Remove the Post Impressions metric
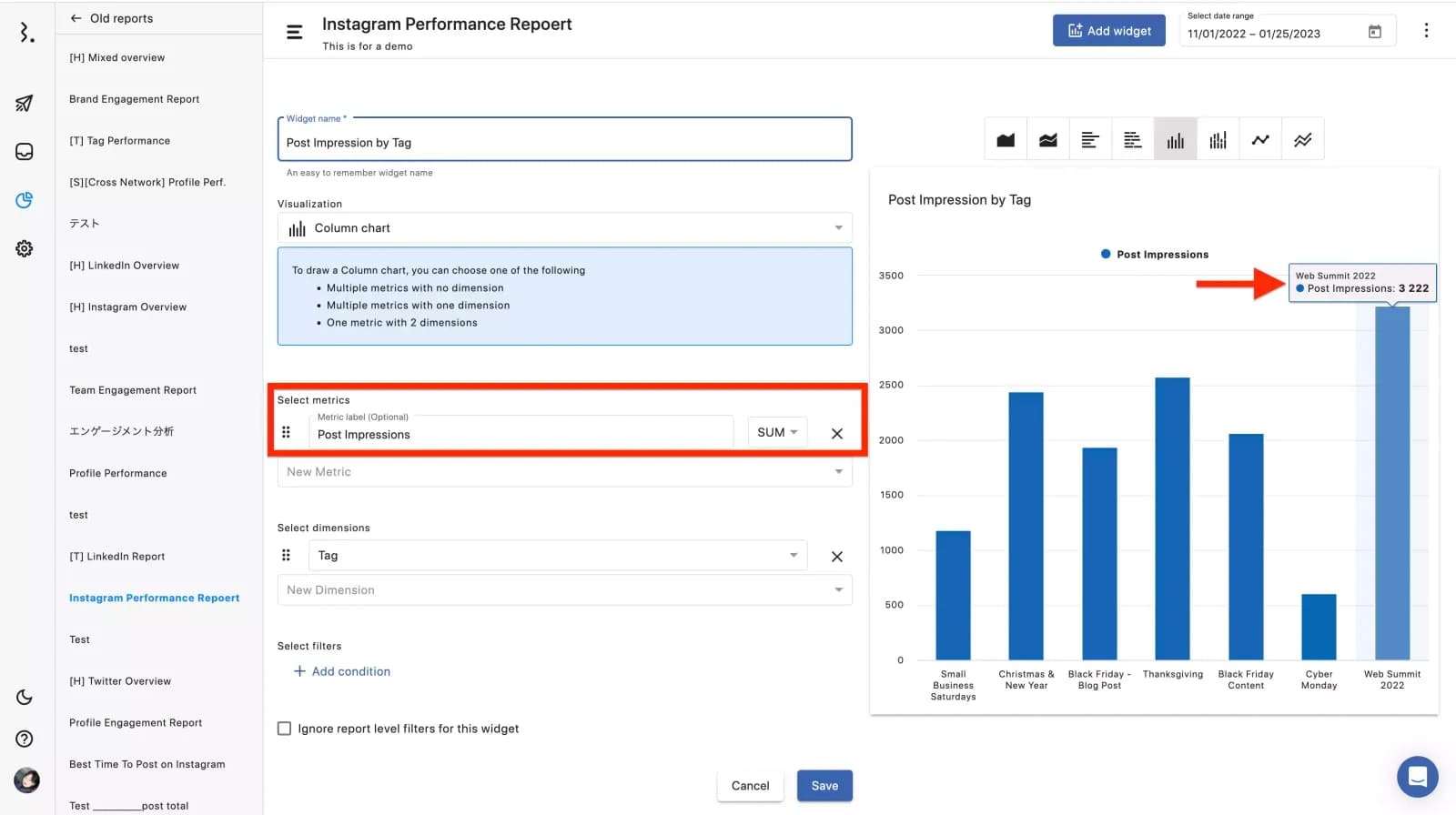This screenshot has height=815, width=1456. [837, 434]
